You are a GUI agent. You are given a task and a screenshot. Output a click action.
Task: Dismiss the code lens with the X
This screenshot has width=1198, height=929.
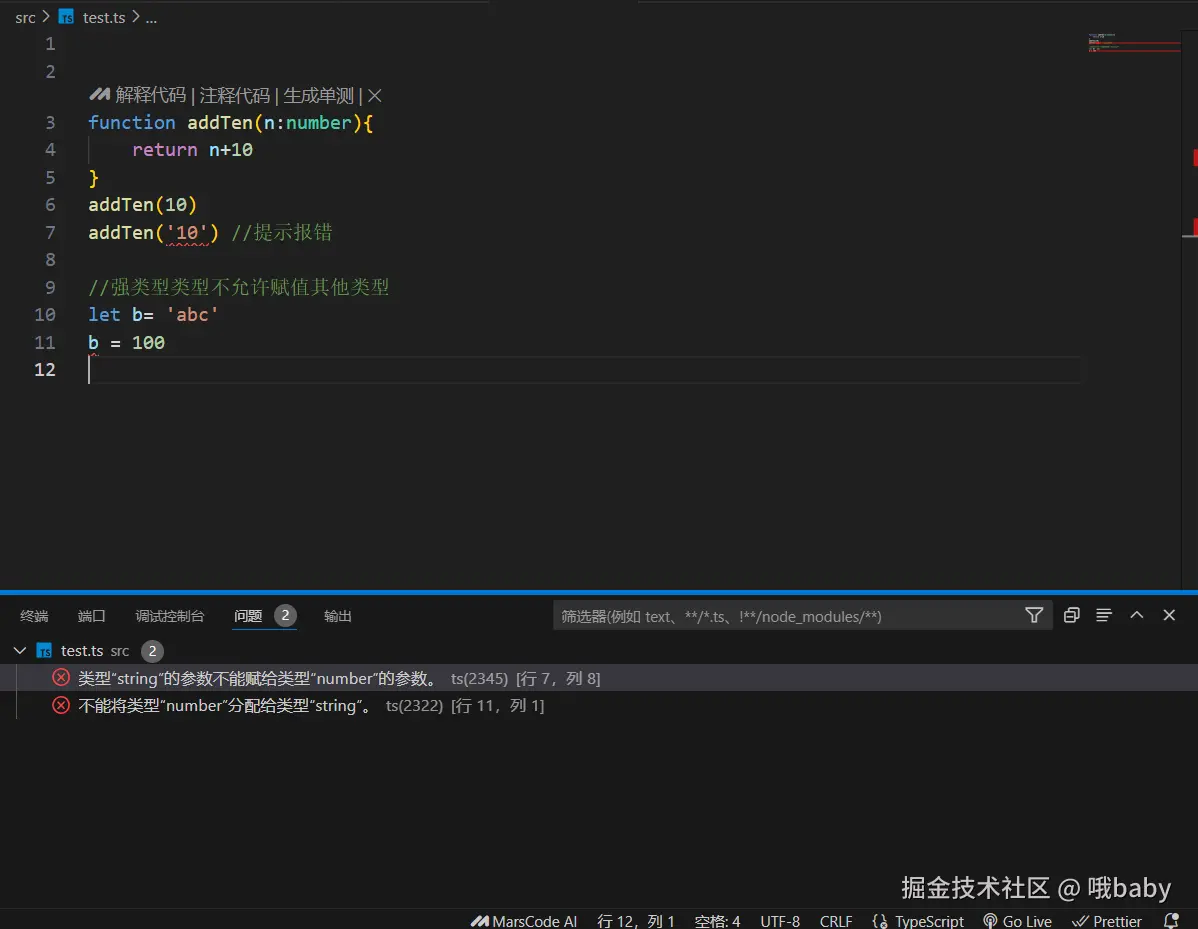click(374, 95)
